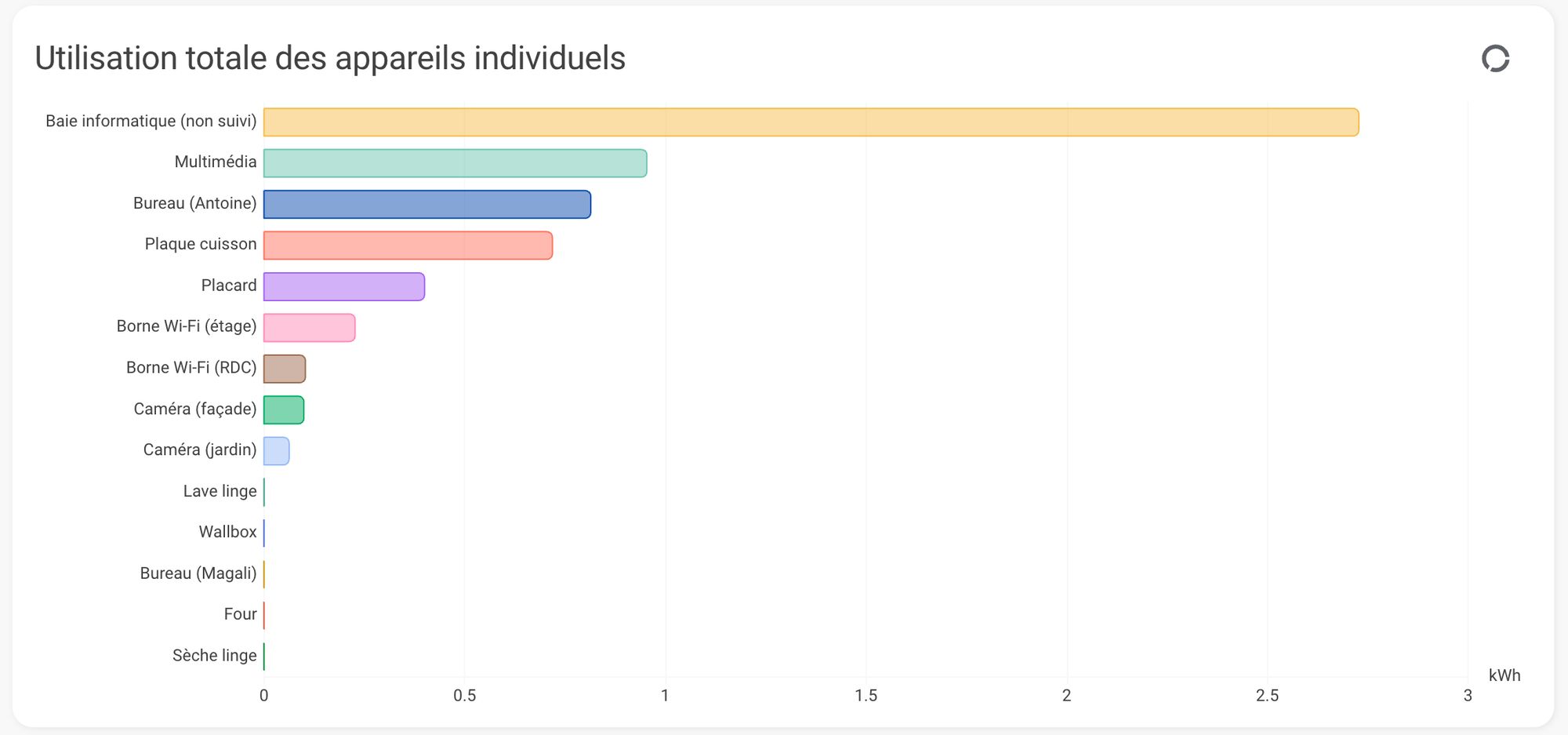Click the Multimédia device label
This screenshot has width=1568, height=735.
pyautogui.click(x=215, y=162)
